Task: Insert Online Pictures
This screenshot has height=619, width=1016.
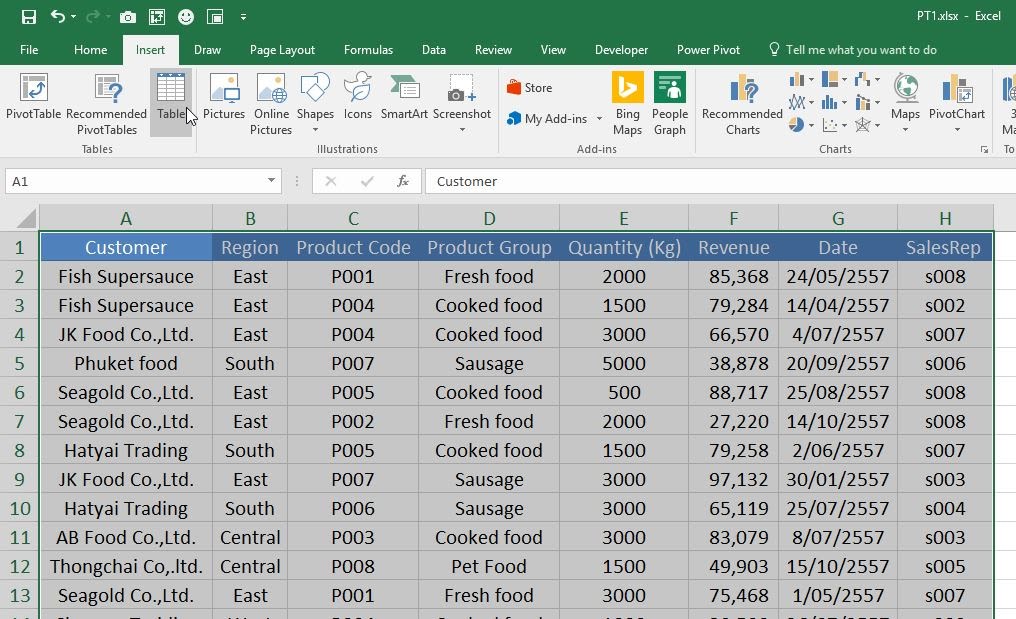Action: (271, 104)
